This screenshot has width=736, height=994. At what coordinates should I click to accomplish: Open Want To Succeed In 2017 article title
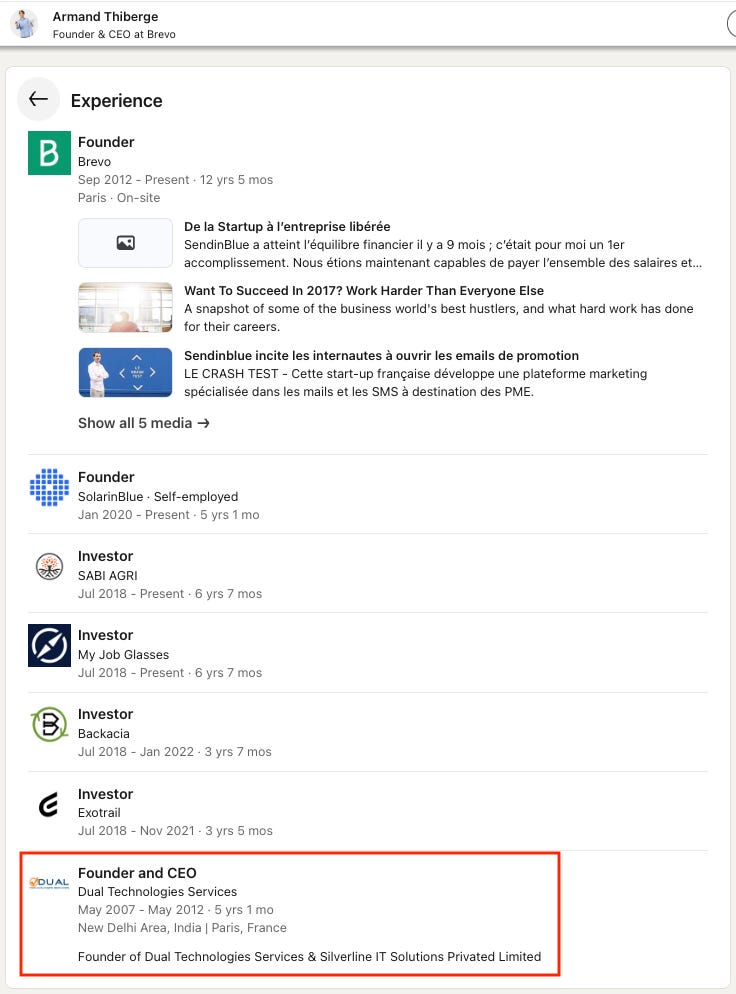(364, 290)
